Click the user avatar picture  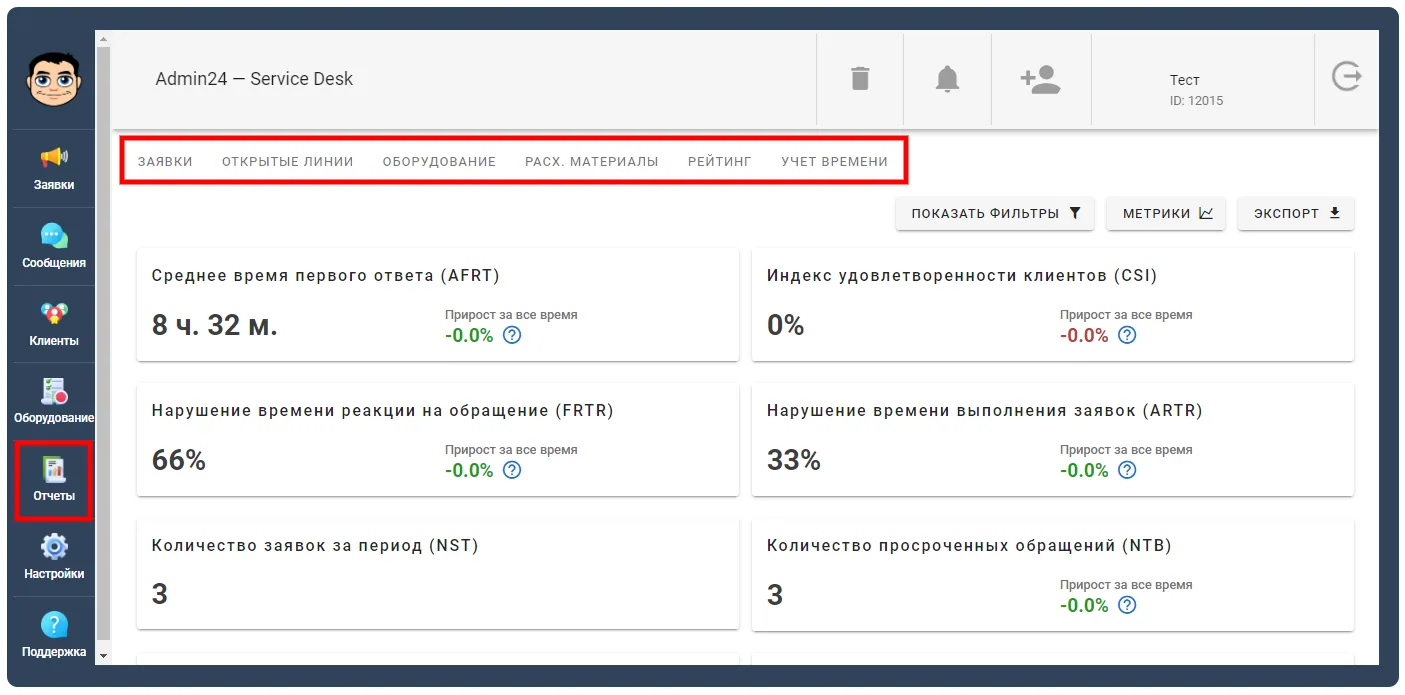click(x=54, y=79)
